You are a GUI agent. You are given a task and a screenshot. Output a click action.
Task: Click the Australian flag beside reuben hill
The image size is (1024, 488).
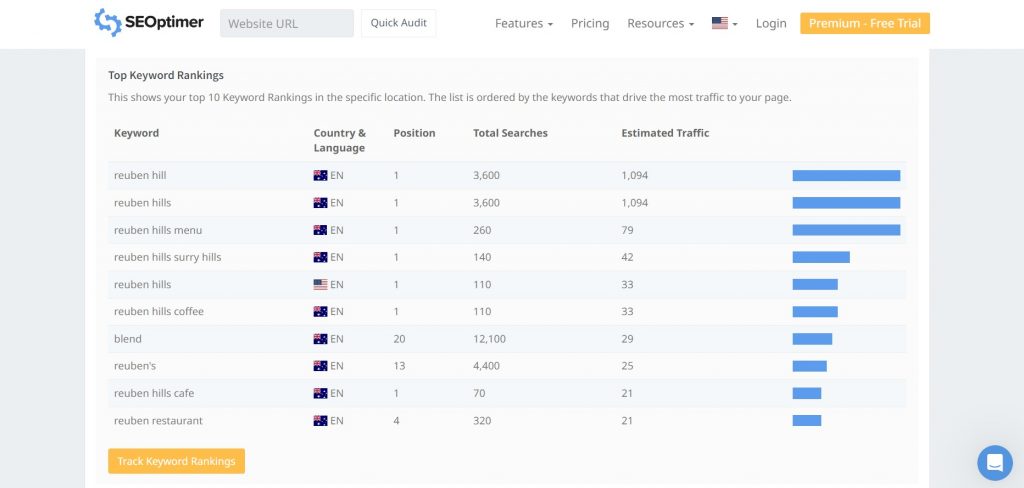click(320, 175)
